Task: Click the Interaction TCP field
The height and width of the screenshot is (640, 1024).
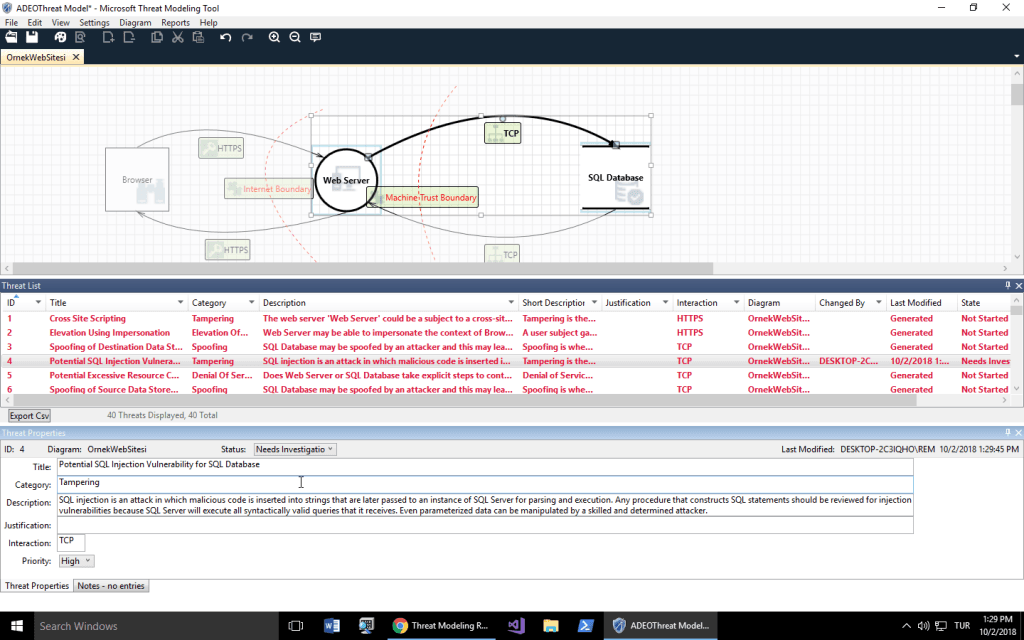Action: [71, 543]
